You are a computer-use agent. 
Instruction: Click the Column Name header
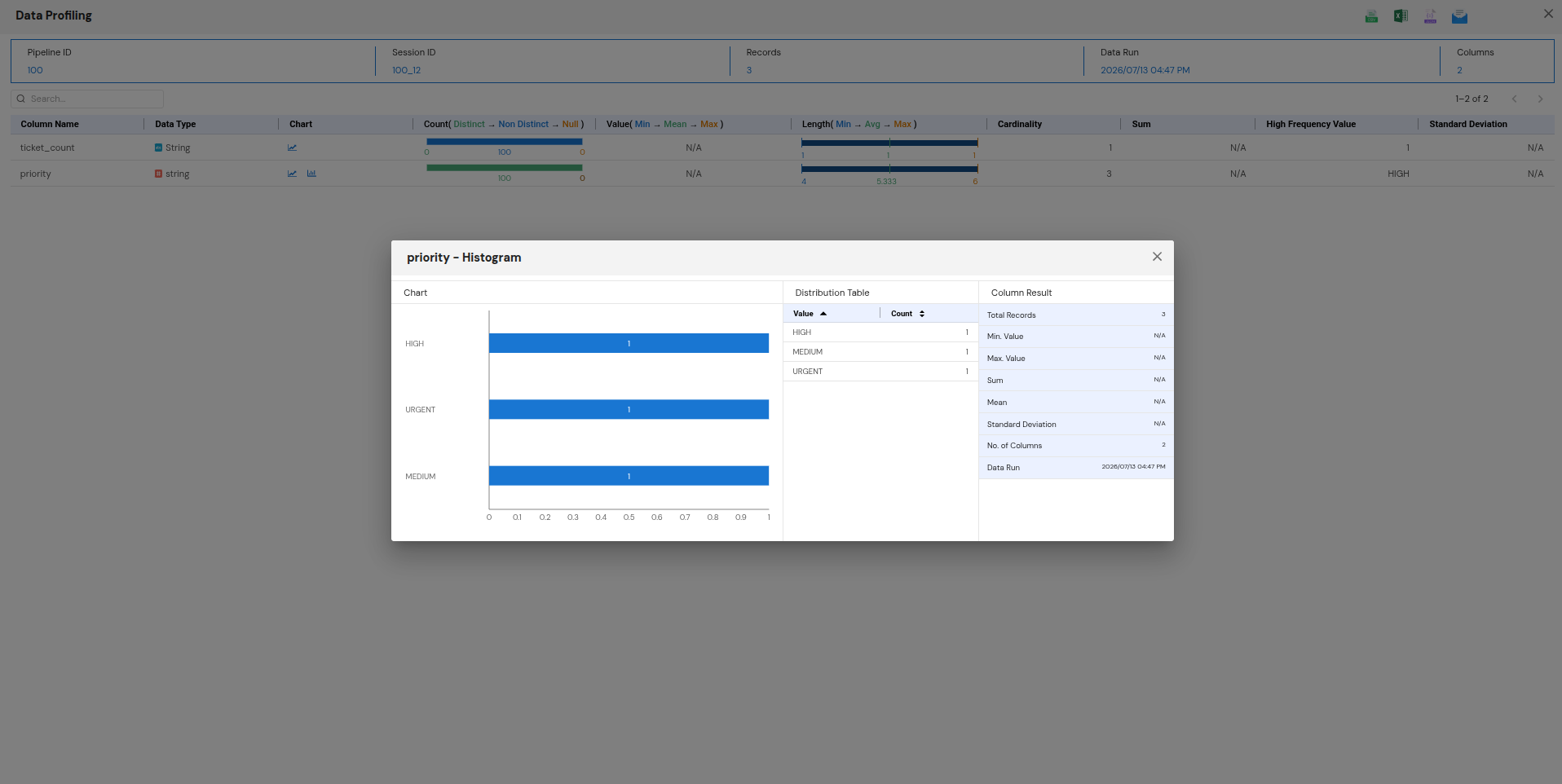[50, 124]
